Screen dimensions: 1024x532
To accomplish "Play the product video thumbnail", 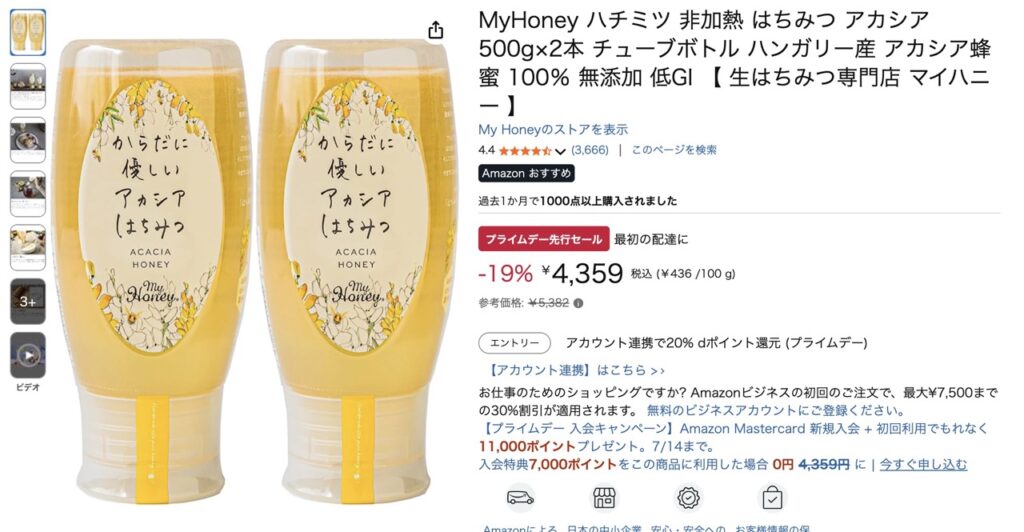I will coord(28,355).
